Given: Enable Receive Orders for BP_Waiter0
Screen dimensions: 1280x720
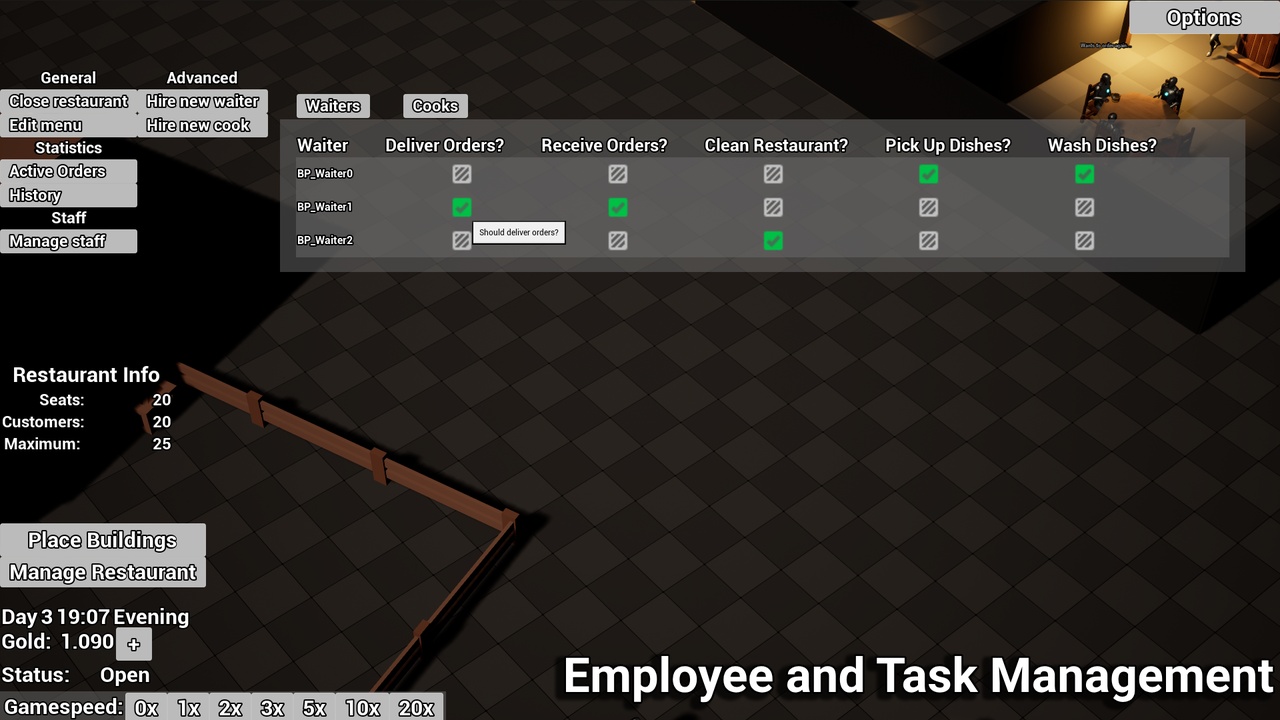Looking at the screenshot, I should pyautogui.click(x=617, y=174).
